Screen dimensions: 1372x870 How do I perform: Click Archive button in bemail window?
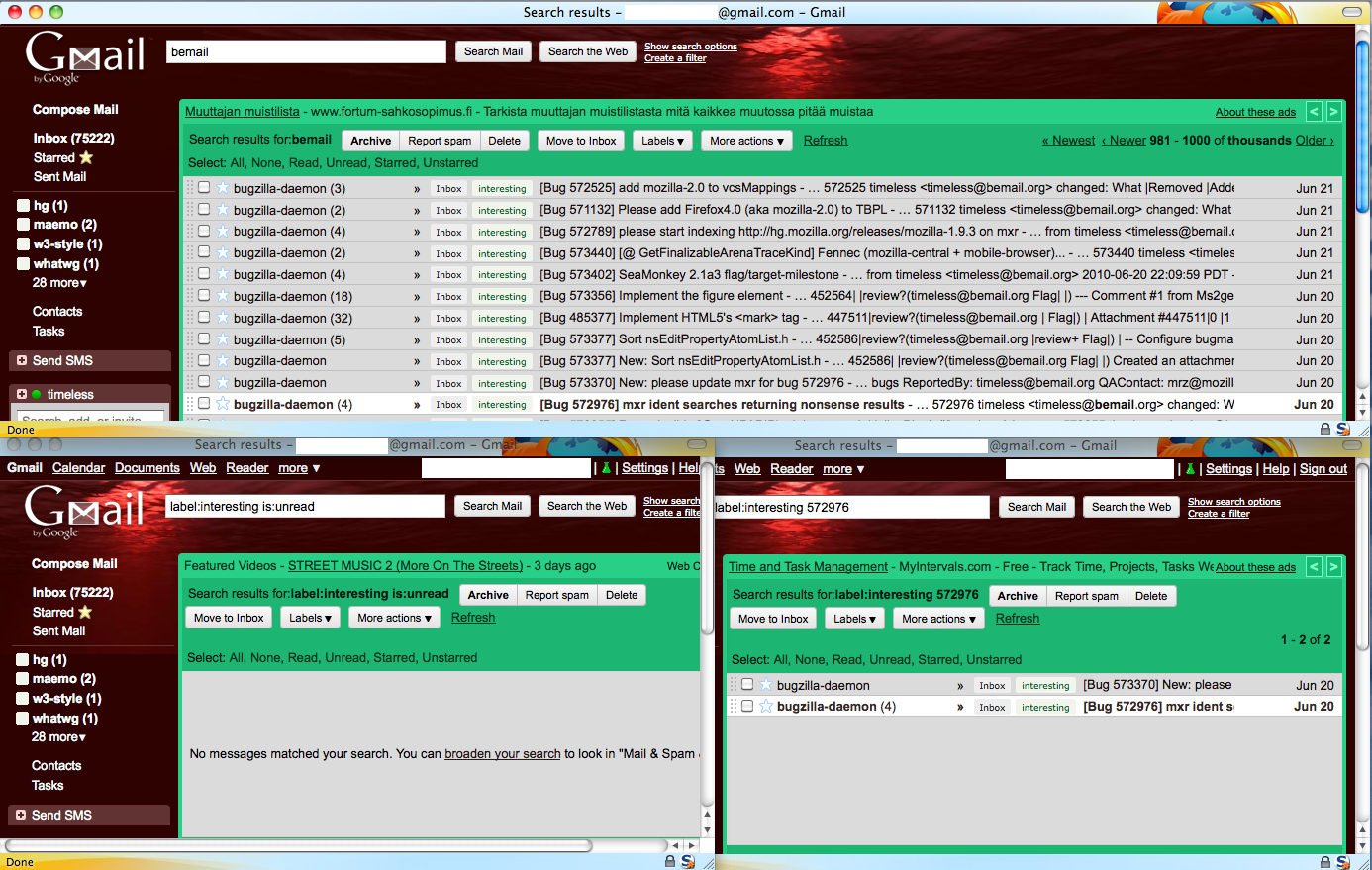(x=371, y=141)
